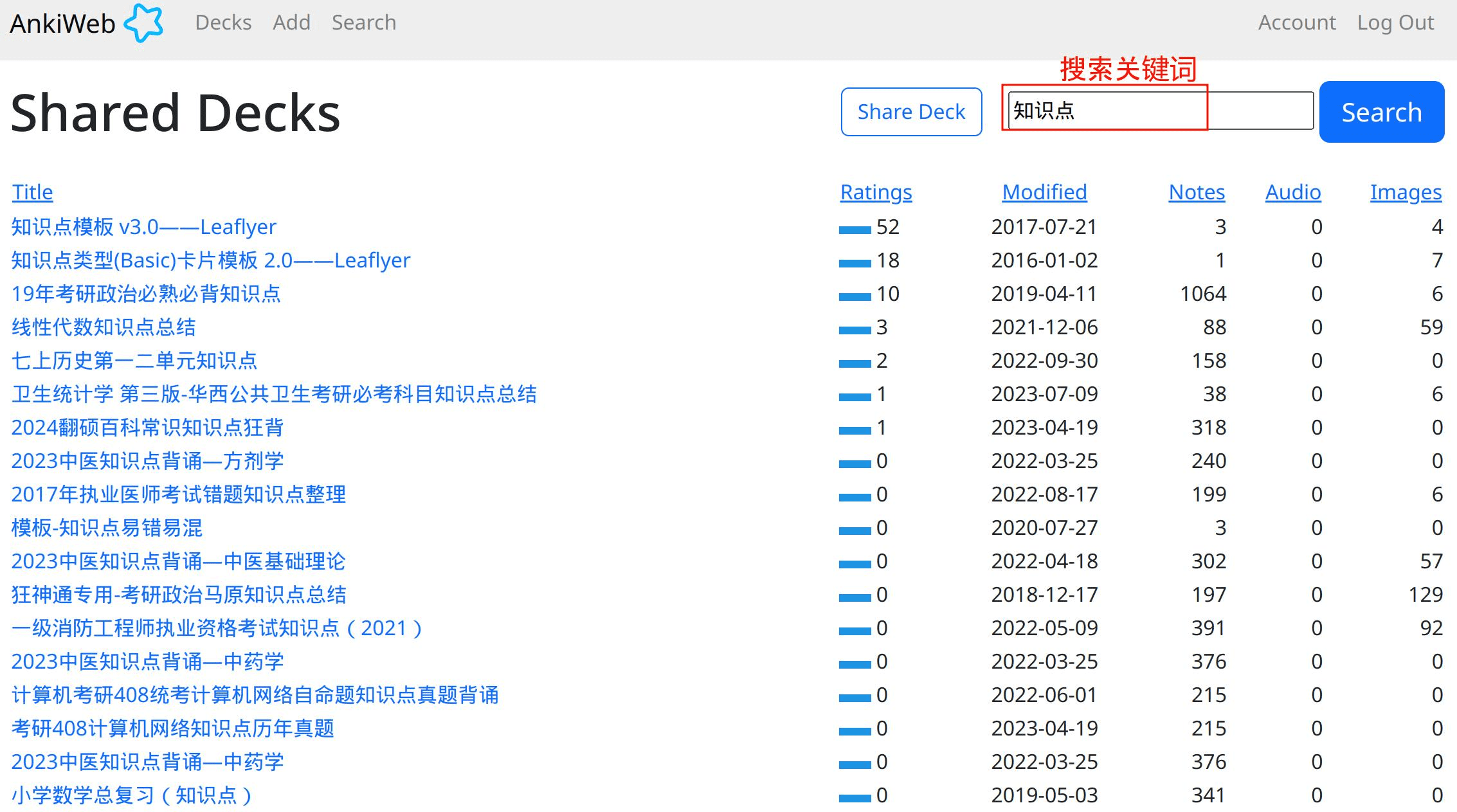Click modified date 2019-05-03
The height and width of the screenshot is (812, 1457).
[1044, 795]
